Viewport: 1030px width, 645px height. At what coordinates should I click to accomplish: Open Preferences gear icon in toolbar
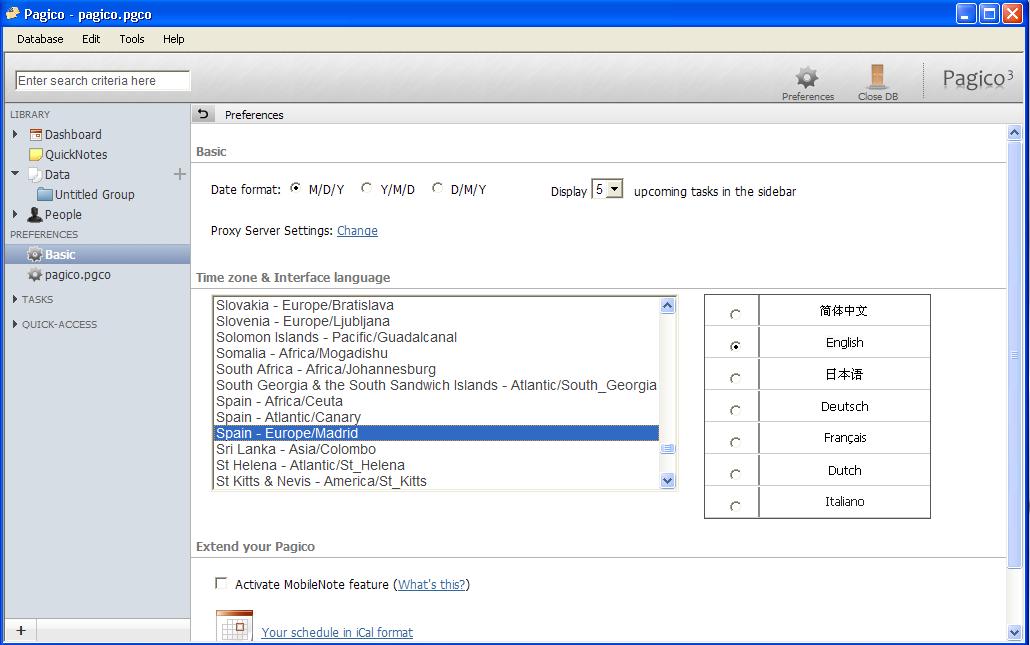(807, 78)
